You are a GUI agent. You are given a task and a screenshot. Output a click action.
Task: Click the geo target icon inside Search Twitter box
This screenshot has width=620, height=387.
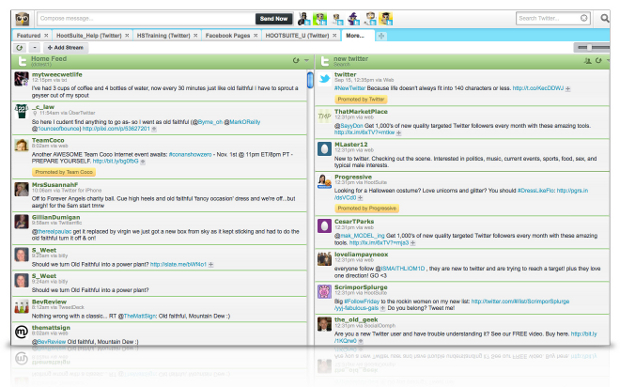coord(584,18)
